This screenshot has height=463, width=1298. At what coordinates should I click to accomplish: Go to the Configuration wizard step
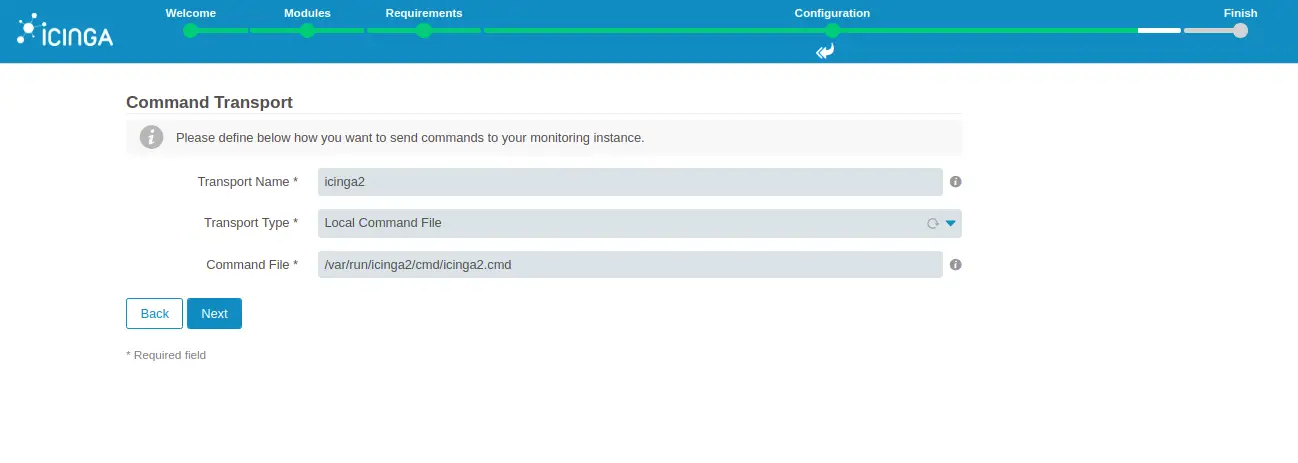(x=832, y=13)
